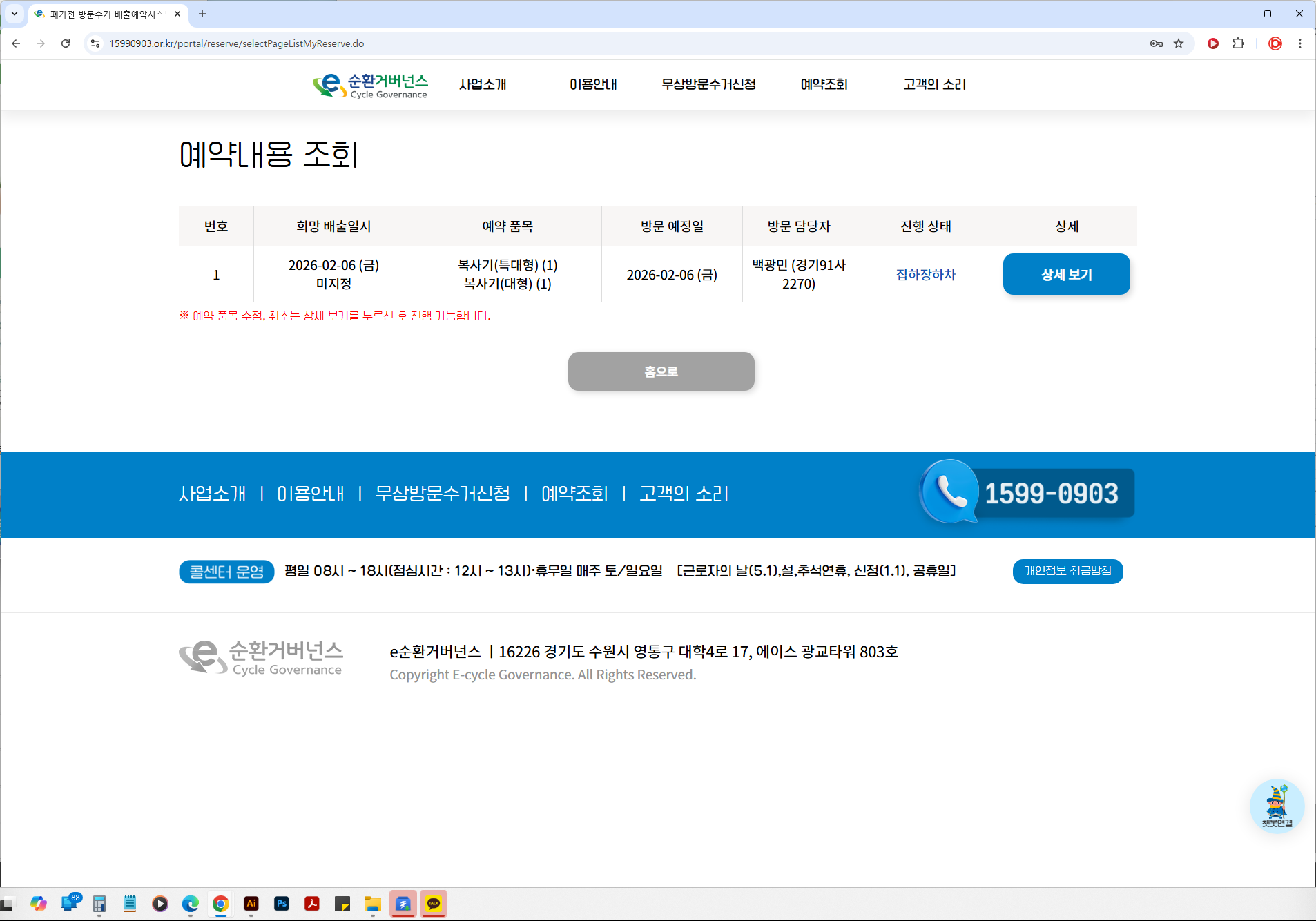The height and width of the screenshot is (921, 1316).
Task: Click the 집하장하차 status link
Action: [x=925, y=274]
